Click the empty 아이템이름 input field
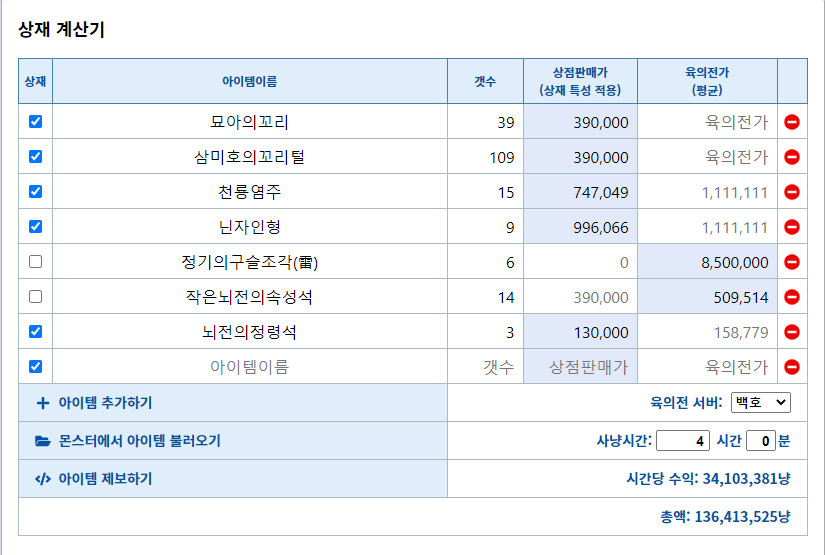This screenshot has width=825, height=555. (x=249, y=367)
